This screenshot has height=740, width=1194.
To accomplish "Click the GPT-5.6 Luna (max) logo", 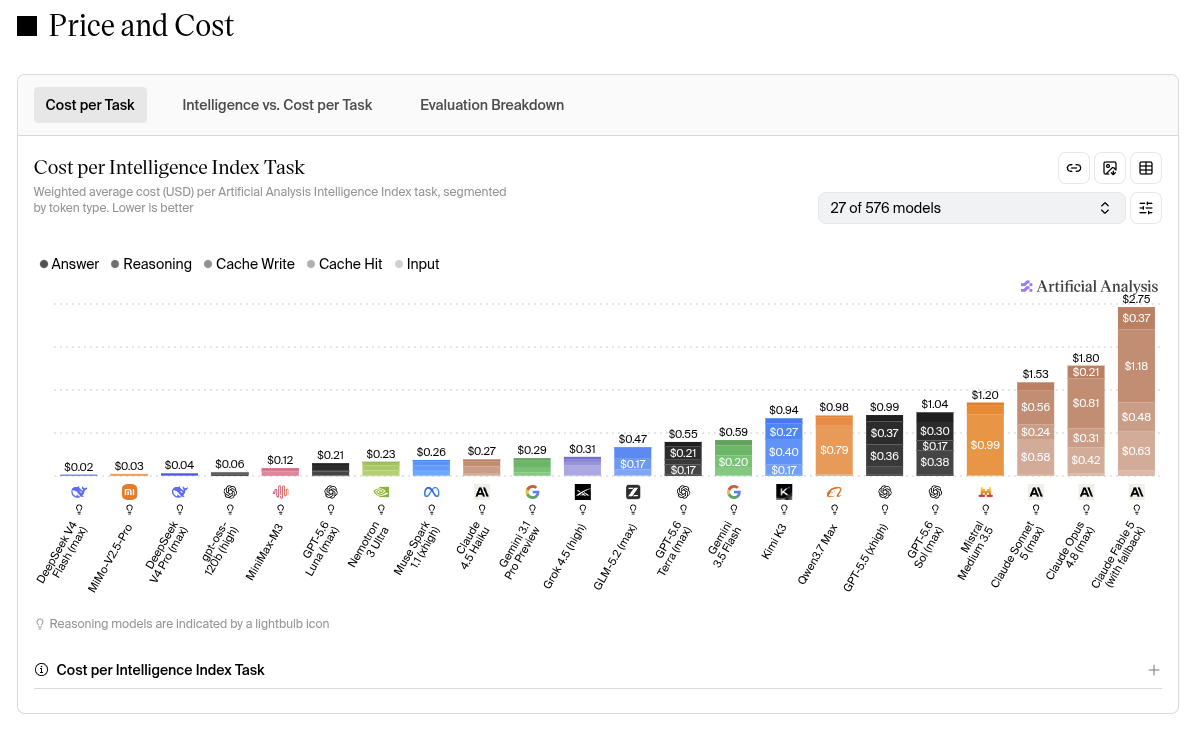I will [x=330, y=492].
